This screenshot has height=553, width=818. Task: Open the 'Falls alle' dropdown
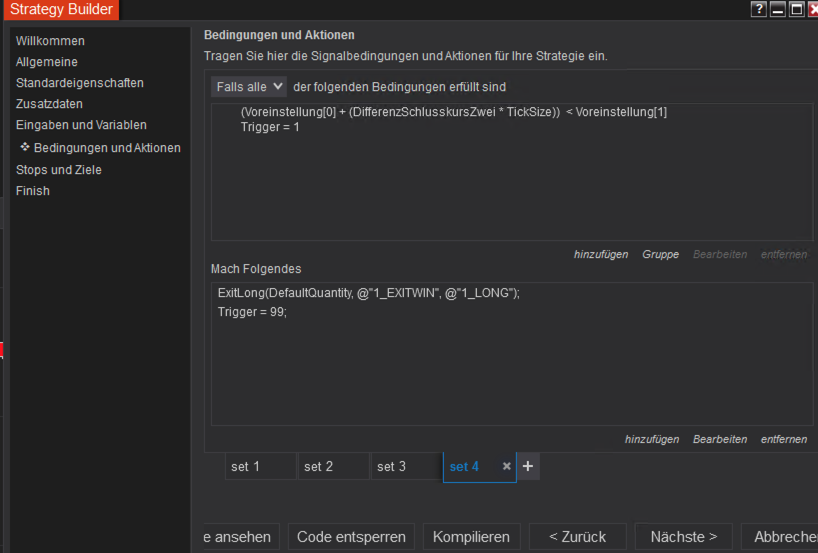click(x=250, y=87)
